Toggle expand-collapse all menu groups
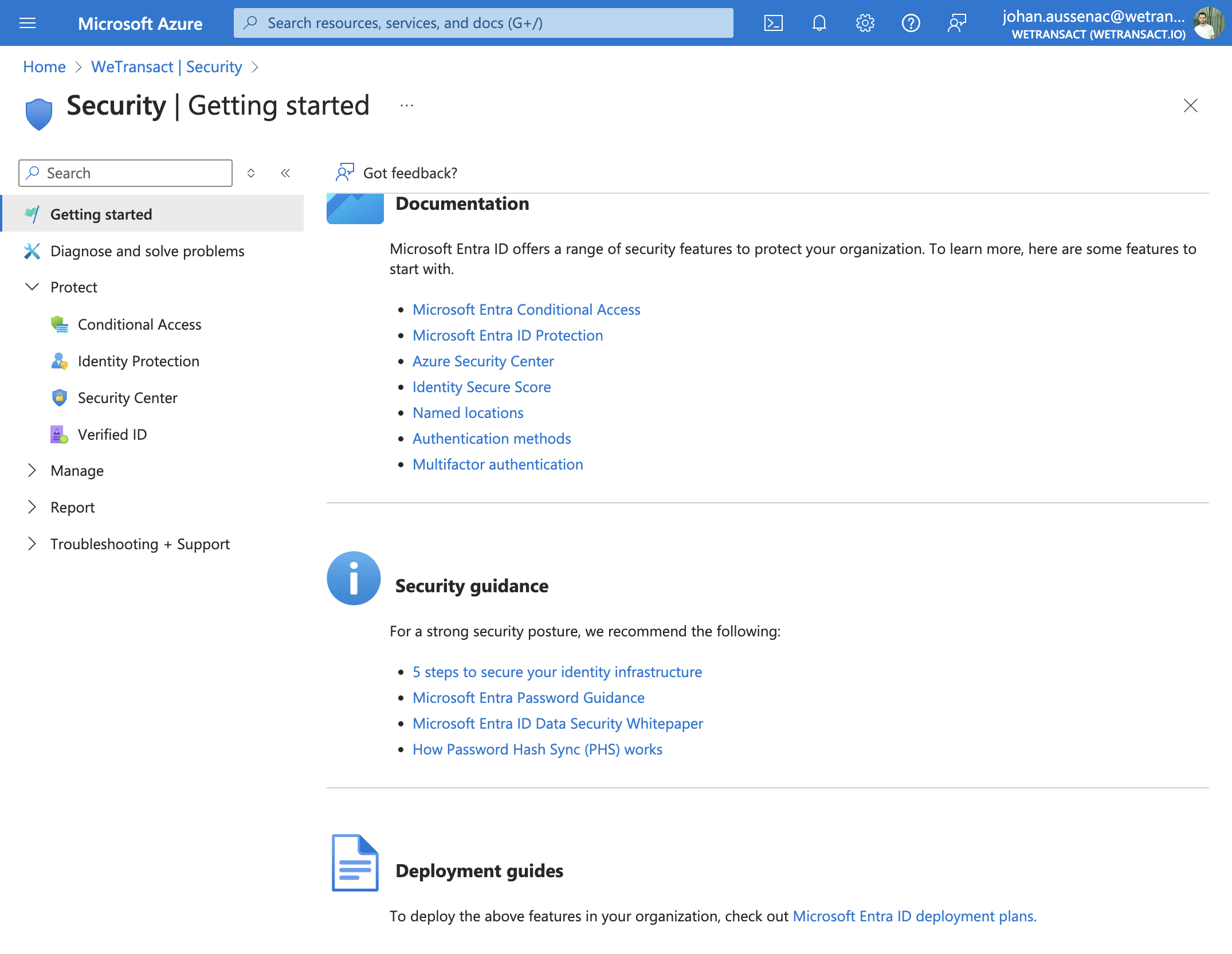The width and height of the screenshot is (1232, 954). 251,173
